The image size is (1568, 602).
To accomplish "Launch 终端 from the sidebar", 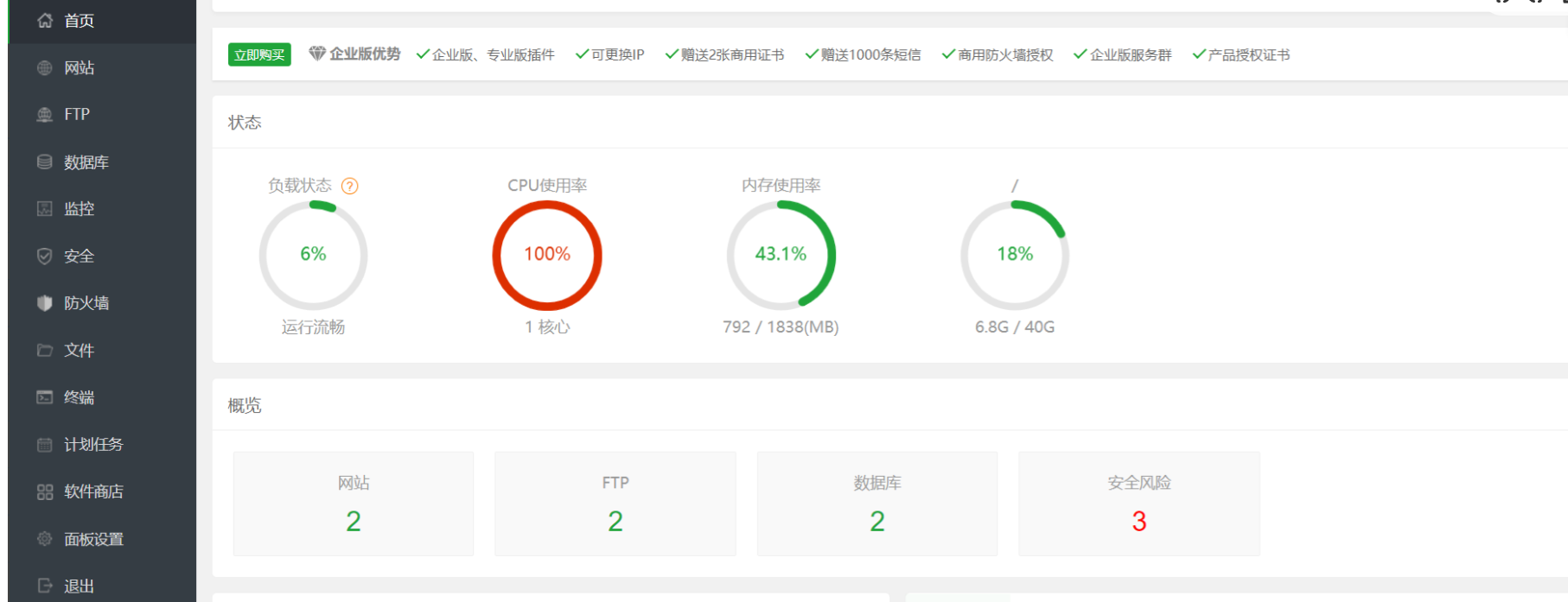I will pos(102,396).
